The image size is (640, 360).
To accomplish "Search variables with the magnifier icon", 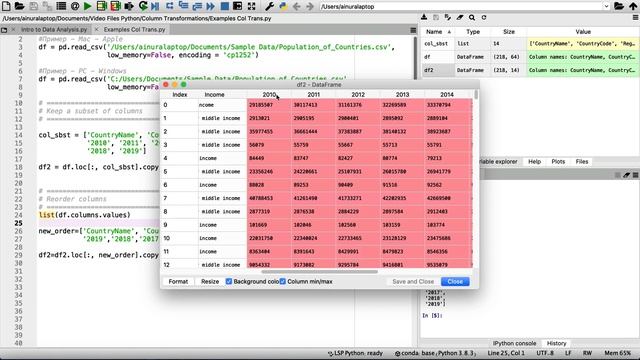I will pos(472,18).
